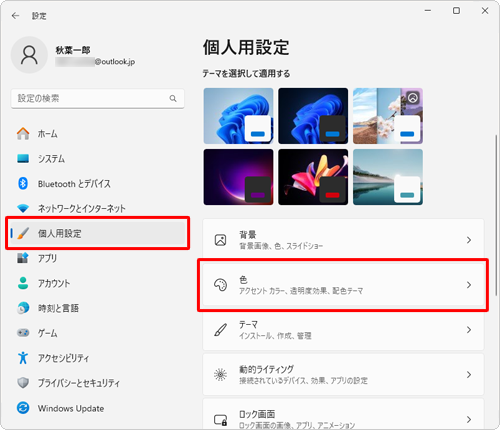Click the network Wi-Fi icon in the sidebar

pos(23,209)
